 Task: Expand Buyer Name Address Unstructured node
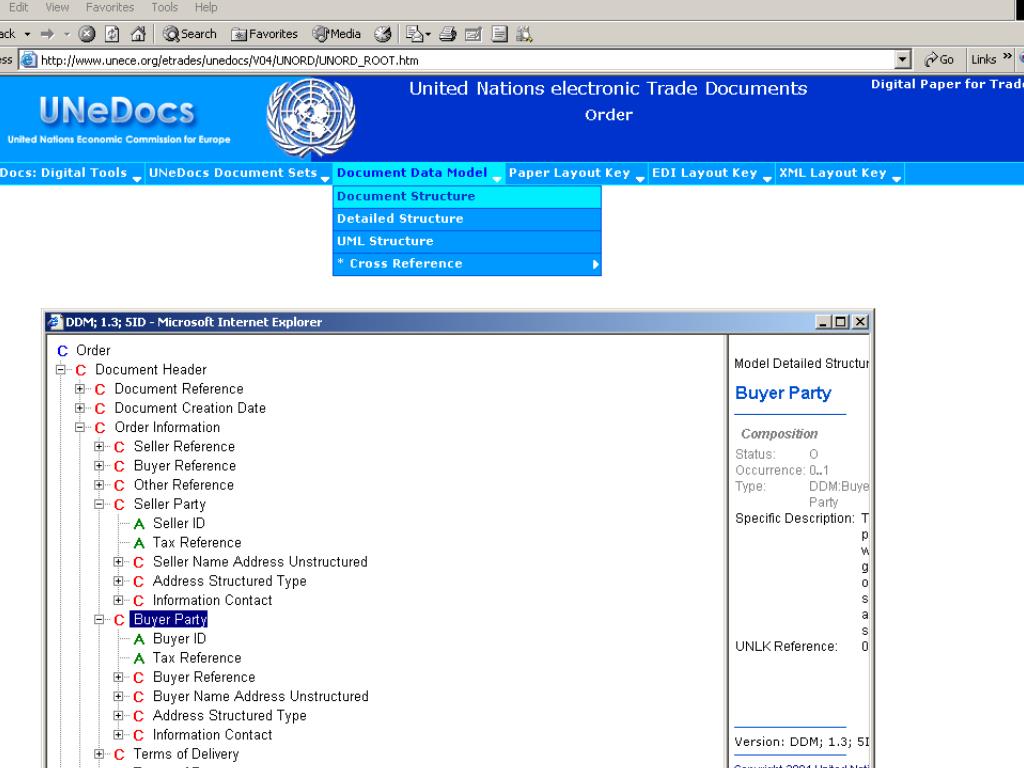[118, 696]
